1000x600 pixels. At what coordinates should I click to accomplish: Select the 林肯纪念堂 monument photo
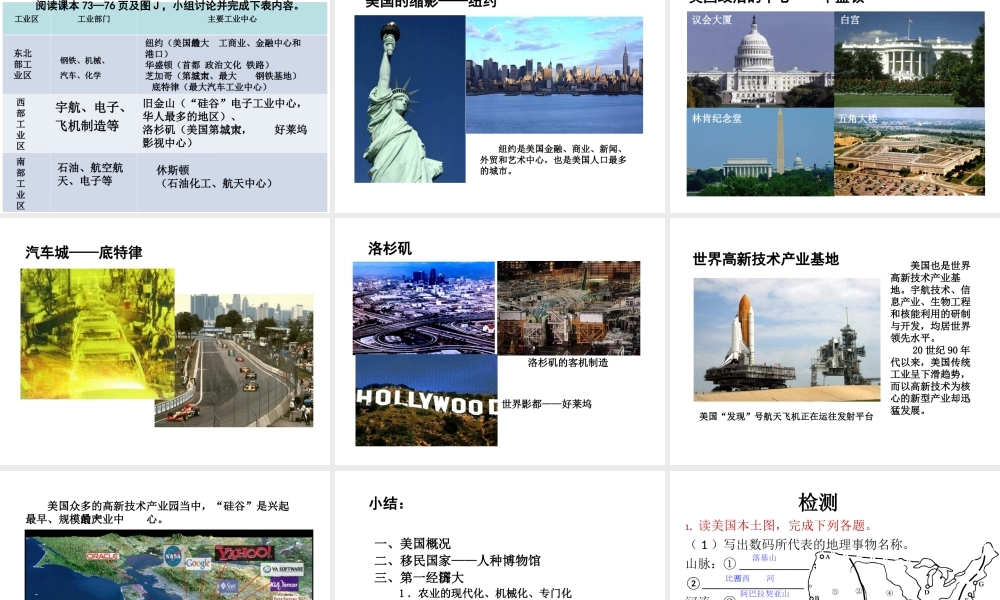pyautogui.click(x=760, y=152)
